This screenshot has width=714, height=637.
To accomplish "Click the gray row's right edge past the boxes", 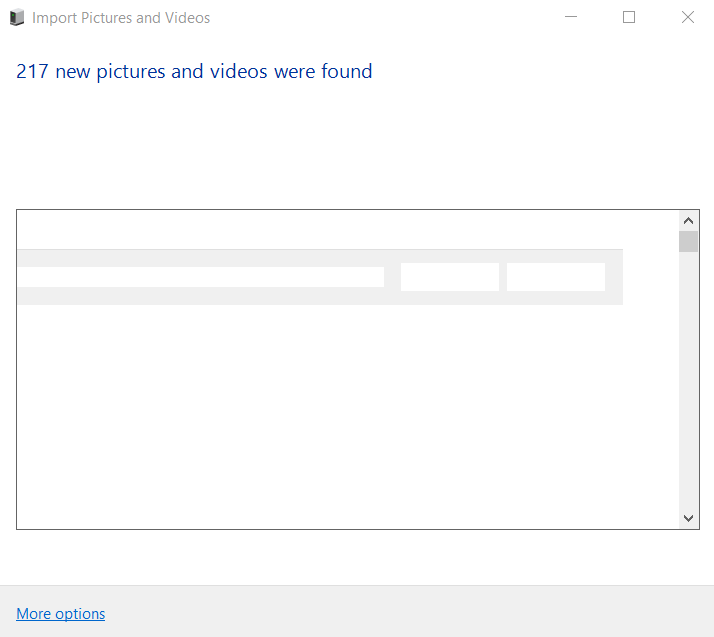I will (x=614, y=277).
